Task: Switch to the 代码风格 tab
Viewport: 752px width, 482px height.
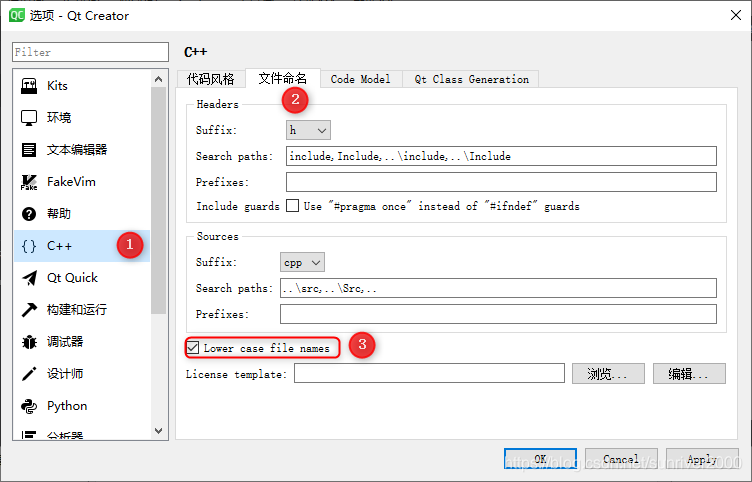Action: (x=211, y=79)
